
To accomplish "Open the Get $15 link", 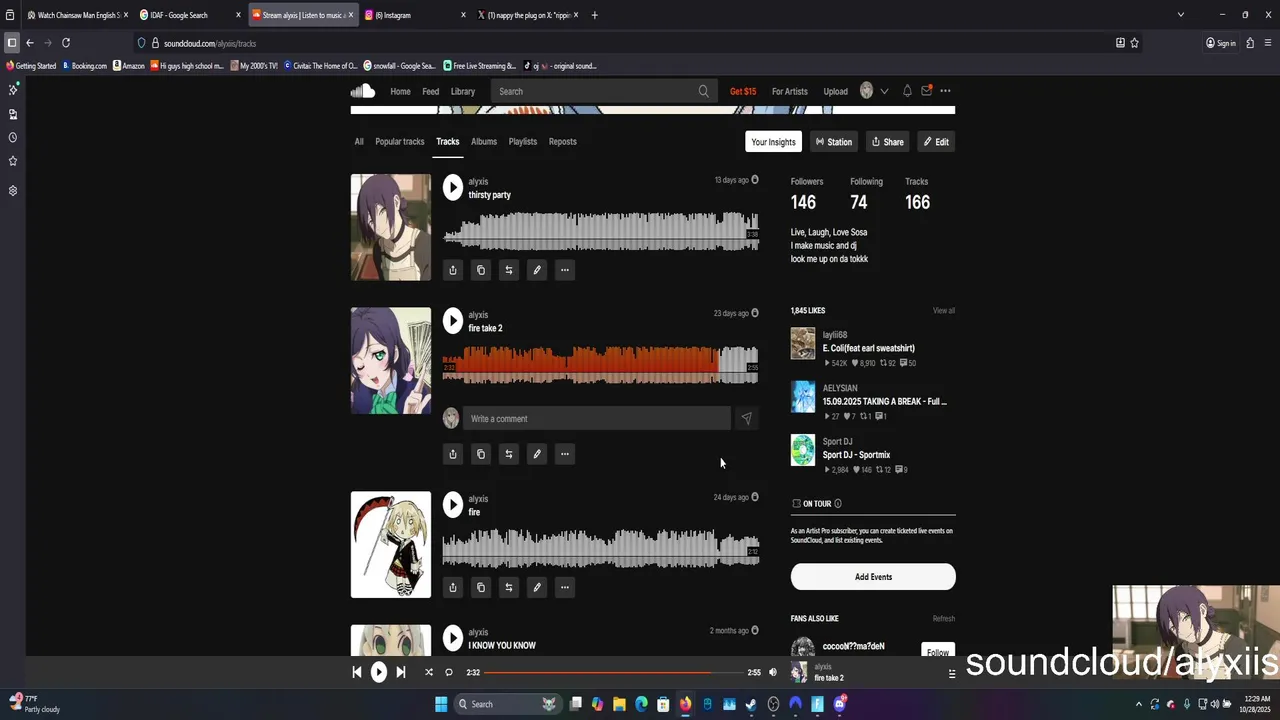I will [x=743, y=91].
